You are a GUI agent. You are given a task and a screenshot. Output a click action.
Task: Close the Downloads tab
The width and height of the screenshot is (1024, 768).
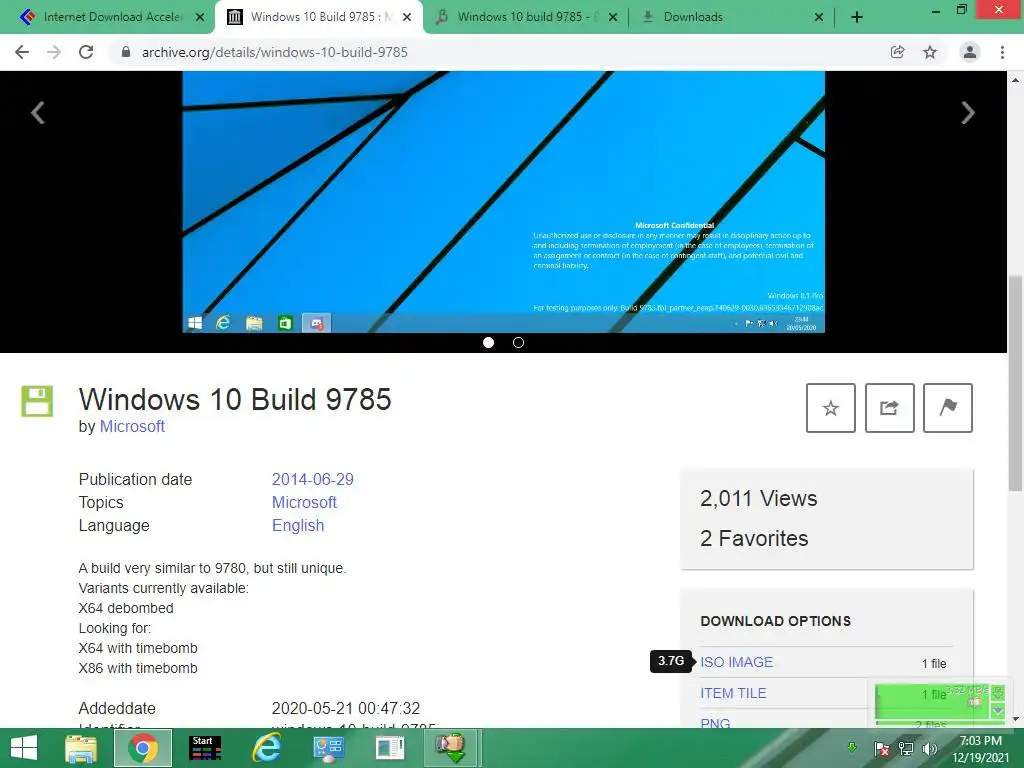pyautogui.click(x=819, y=17)
